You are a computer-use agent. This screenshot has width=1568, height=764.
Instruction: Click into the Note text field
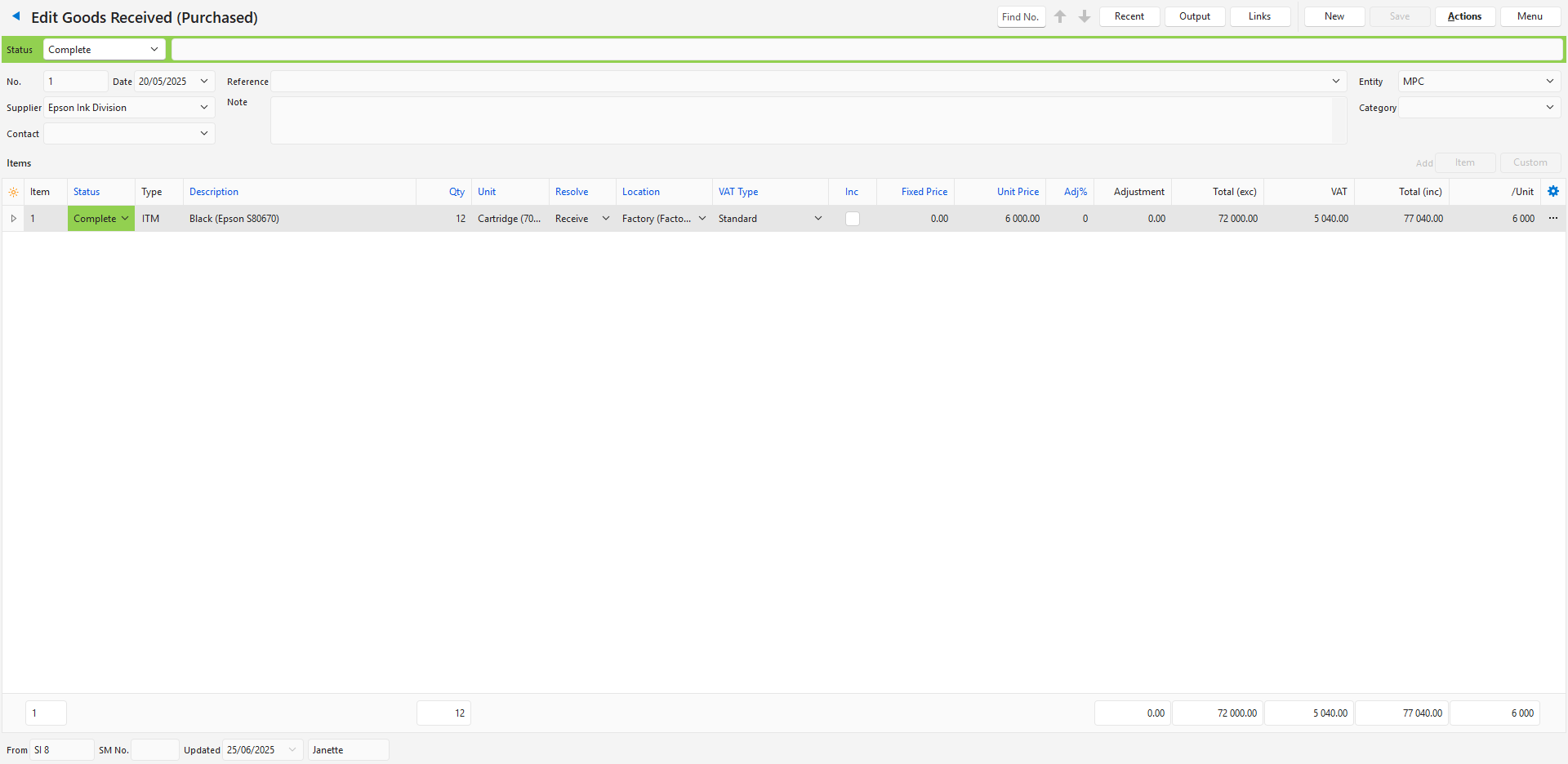800,120
